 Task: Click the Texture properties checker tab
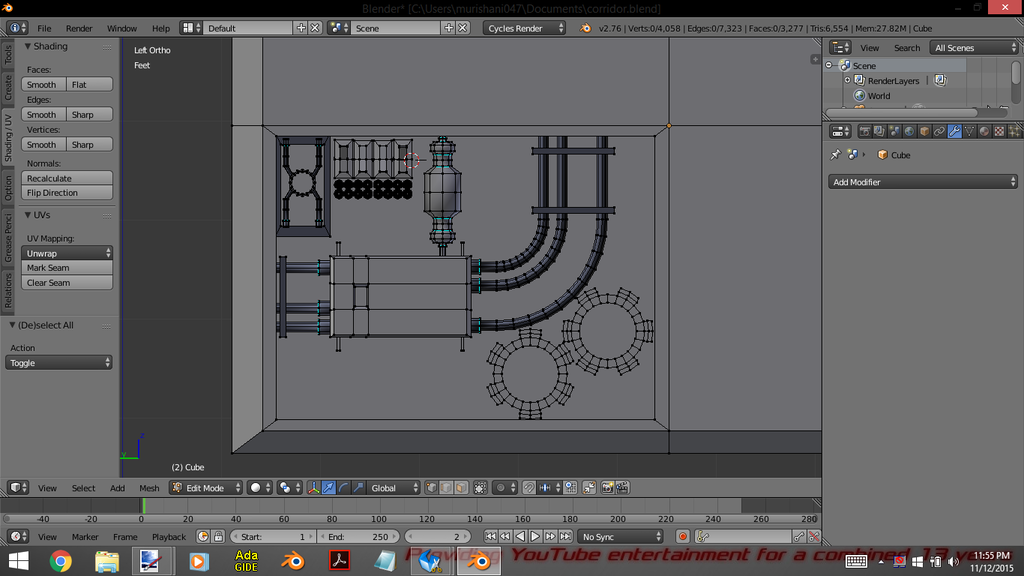999,131
